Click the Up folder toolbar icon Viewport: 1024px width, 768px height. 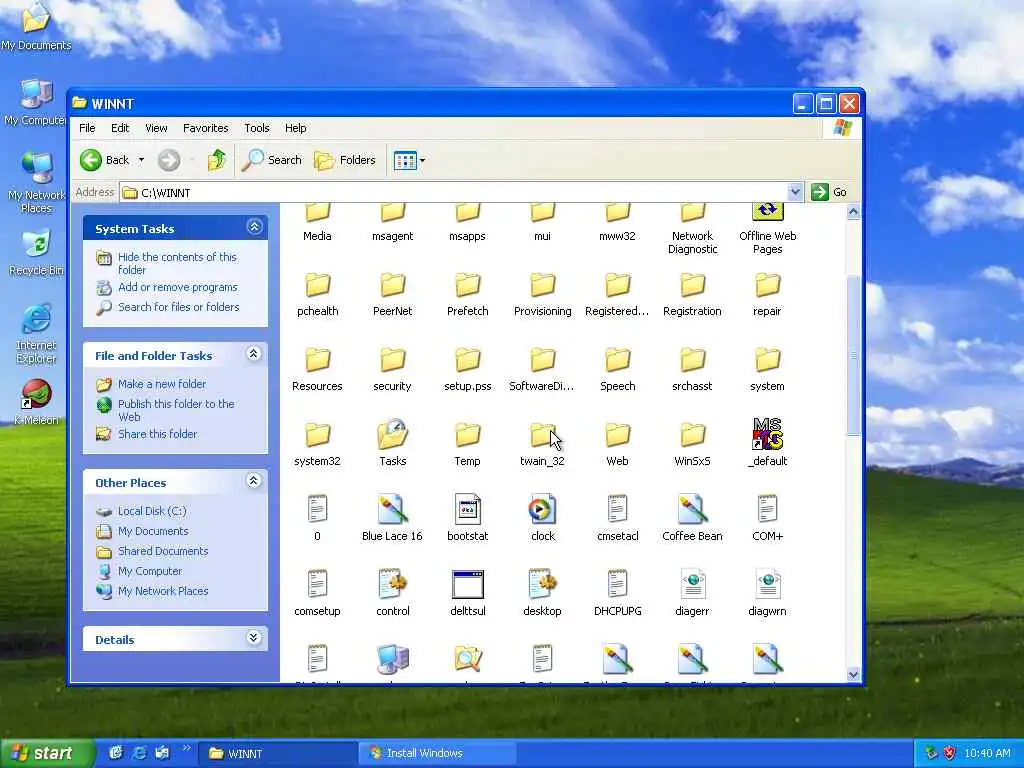(x=216, y=160)
